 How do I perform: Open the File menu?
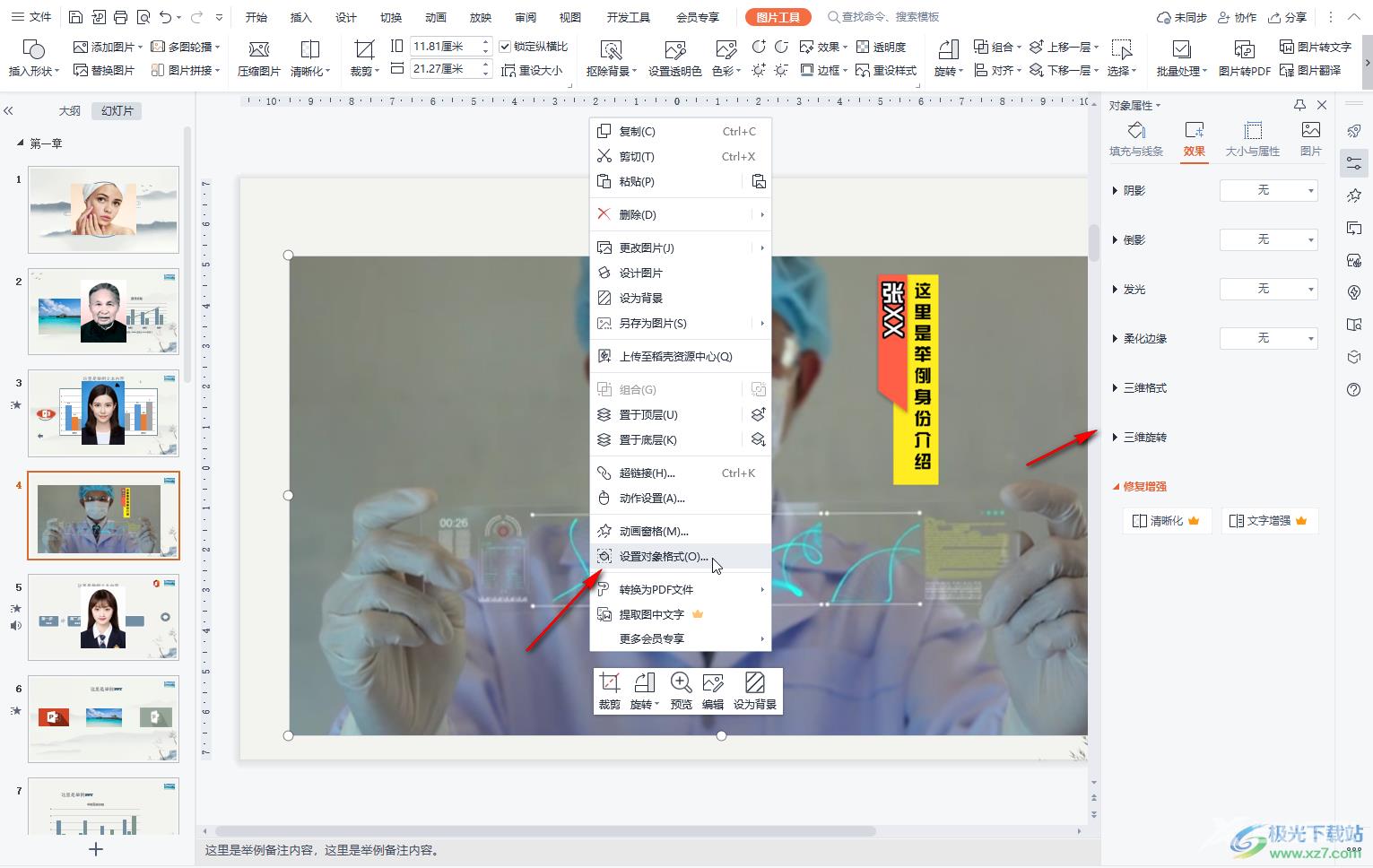pyautogui.click(x=31, y=17)
